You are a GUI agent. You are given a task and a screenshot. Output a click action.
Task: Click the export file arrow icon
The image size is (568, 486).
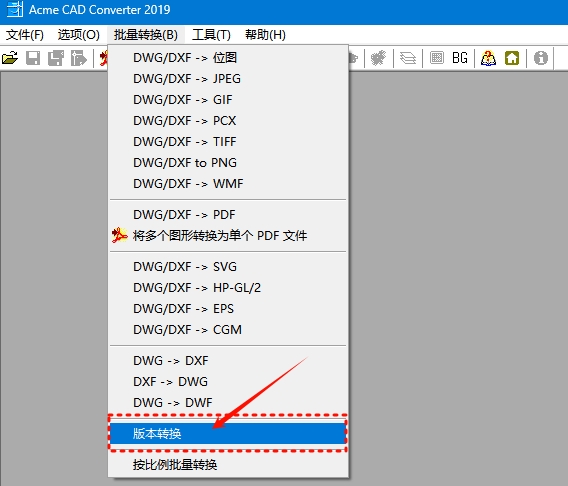coord(79,58)
